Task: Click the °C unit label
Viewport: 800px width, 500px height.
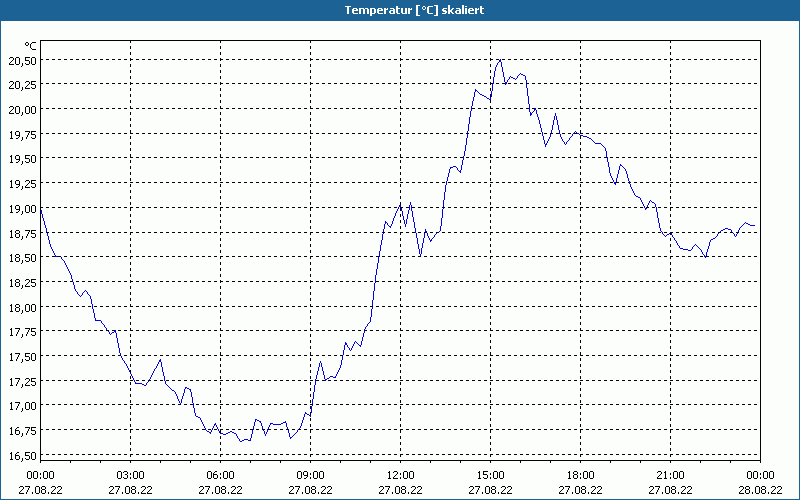Action: (31, 46)
